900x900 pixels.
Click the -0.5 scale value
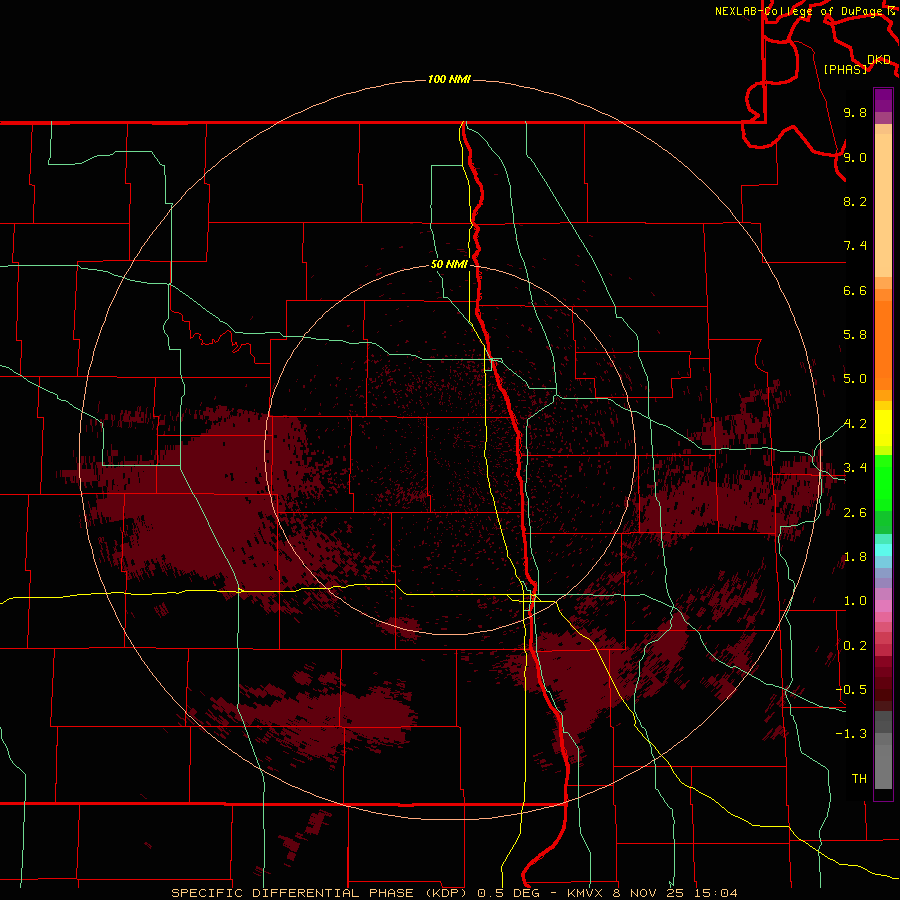tap(851, 690)
